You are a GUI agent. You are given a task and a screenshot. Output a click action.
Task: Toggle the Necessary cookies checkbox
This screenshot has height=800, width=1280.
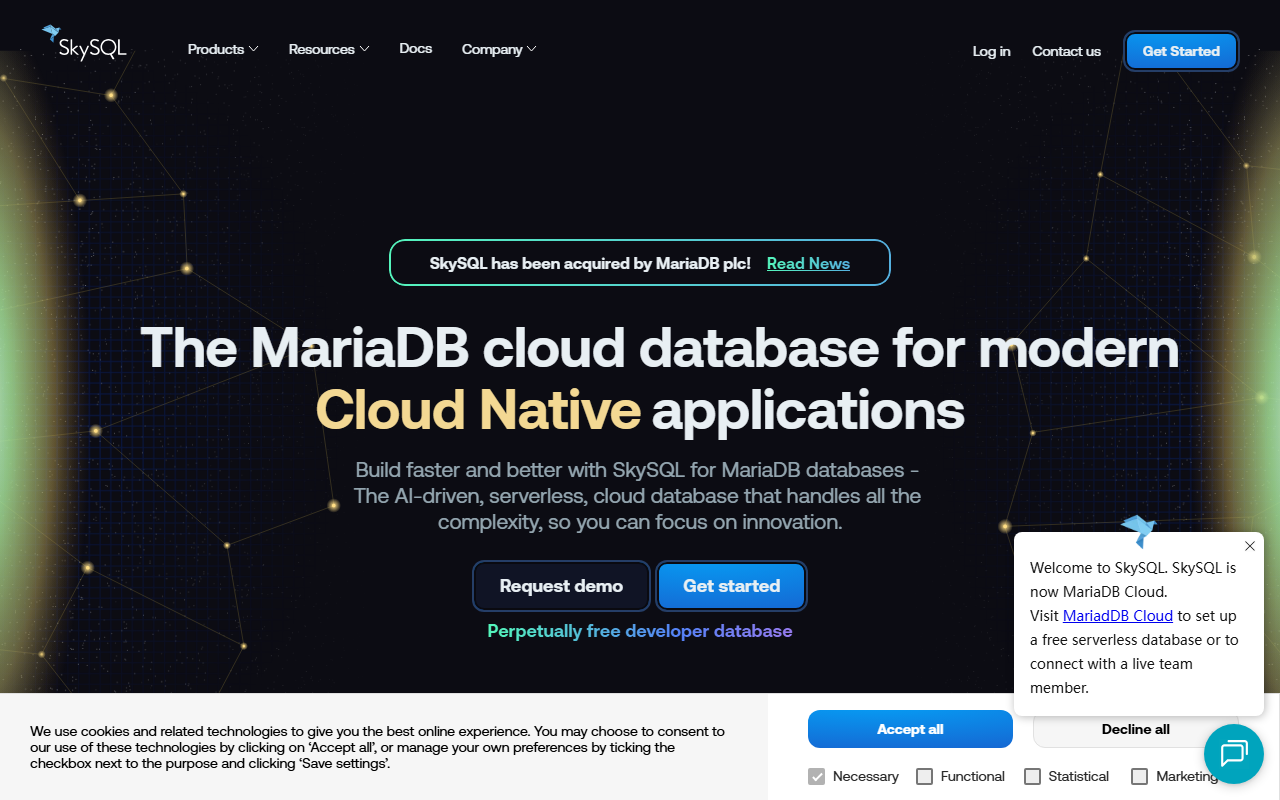tap(817, 776)
